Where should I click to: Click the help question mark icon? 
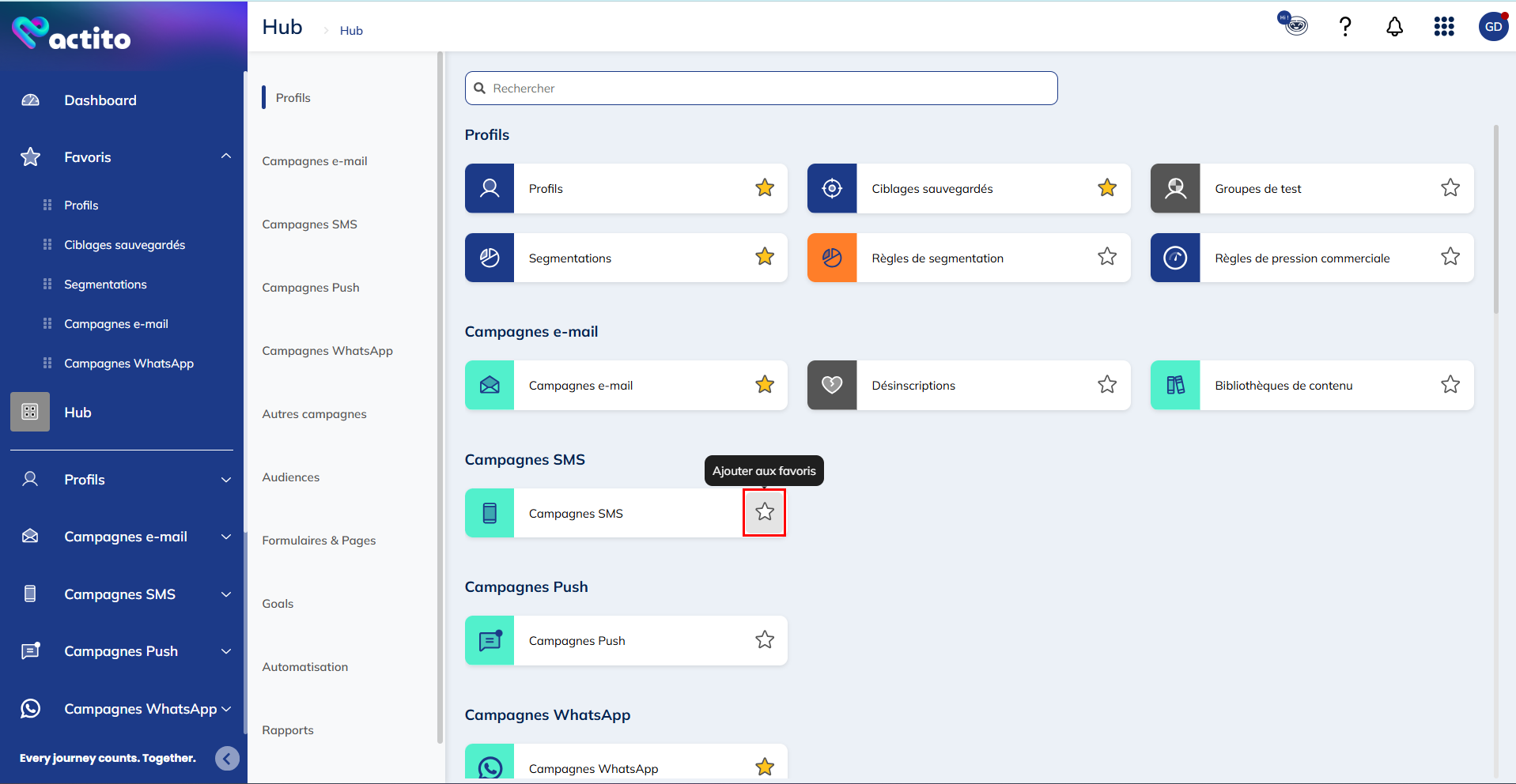(1344, 27)
